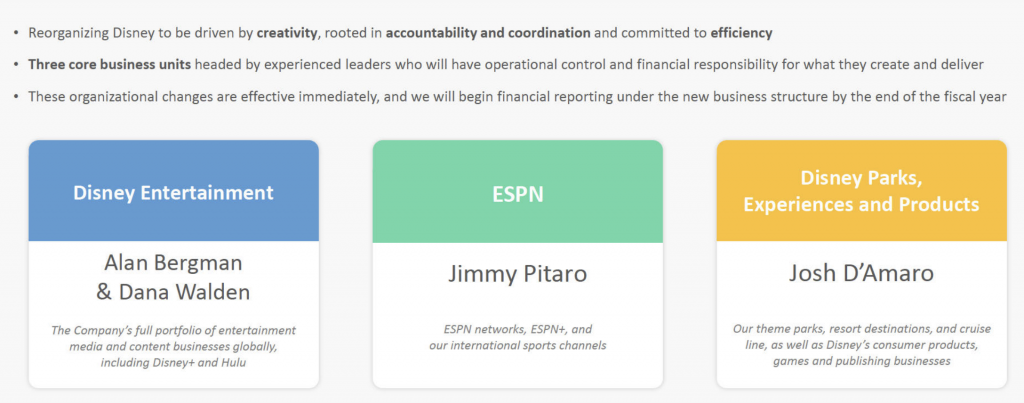Select the bold word "efficiency"
The image size is (1024, 403).
[741, 32]
